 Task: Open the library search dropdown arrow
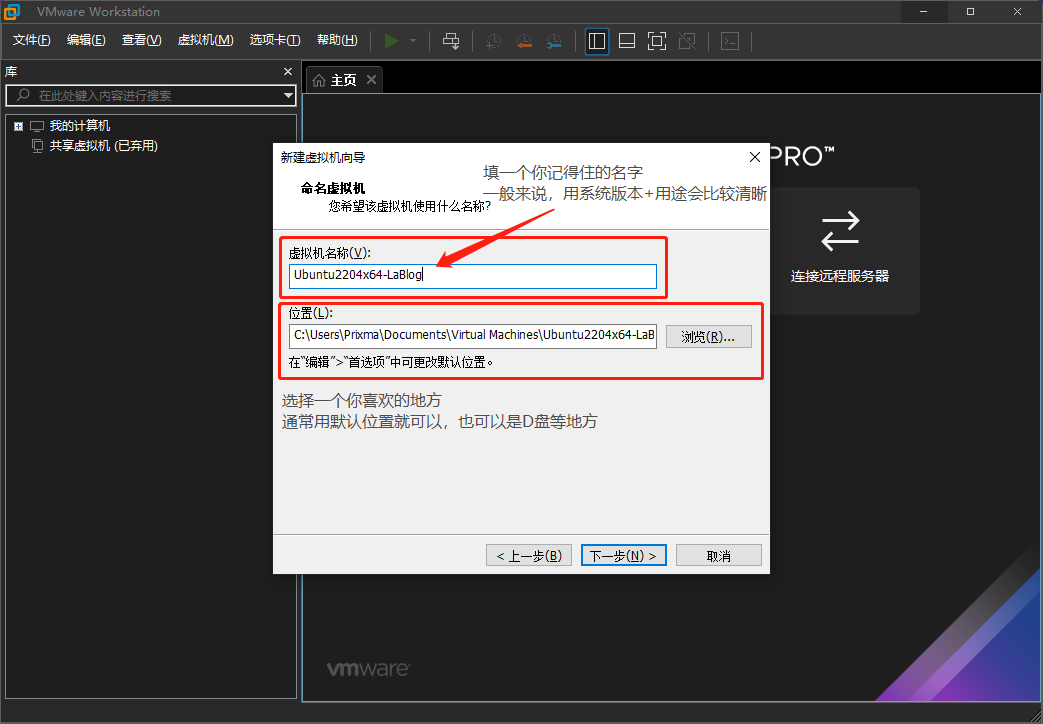click(x=288, y=95)
